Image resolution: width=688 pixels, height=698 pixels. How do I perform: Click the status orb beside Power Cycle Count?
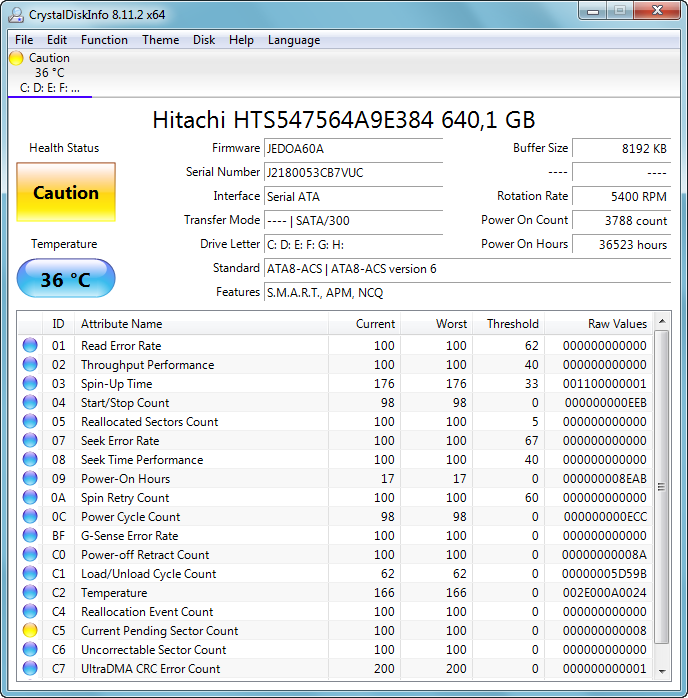pos(30,516)
